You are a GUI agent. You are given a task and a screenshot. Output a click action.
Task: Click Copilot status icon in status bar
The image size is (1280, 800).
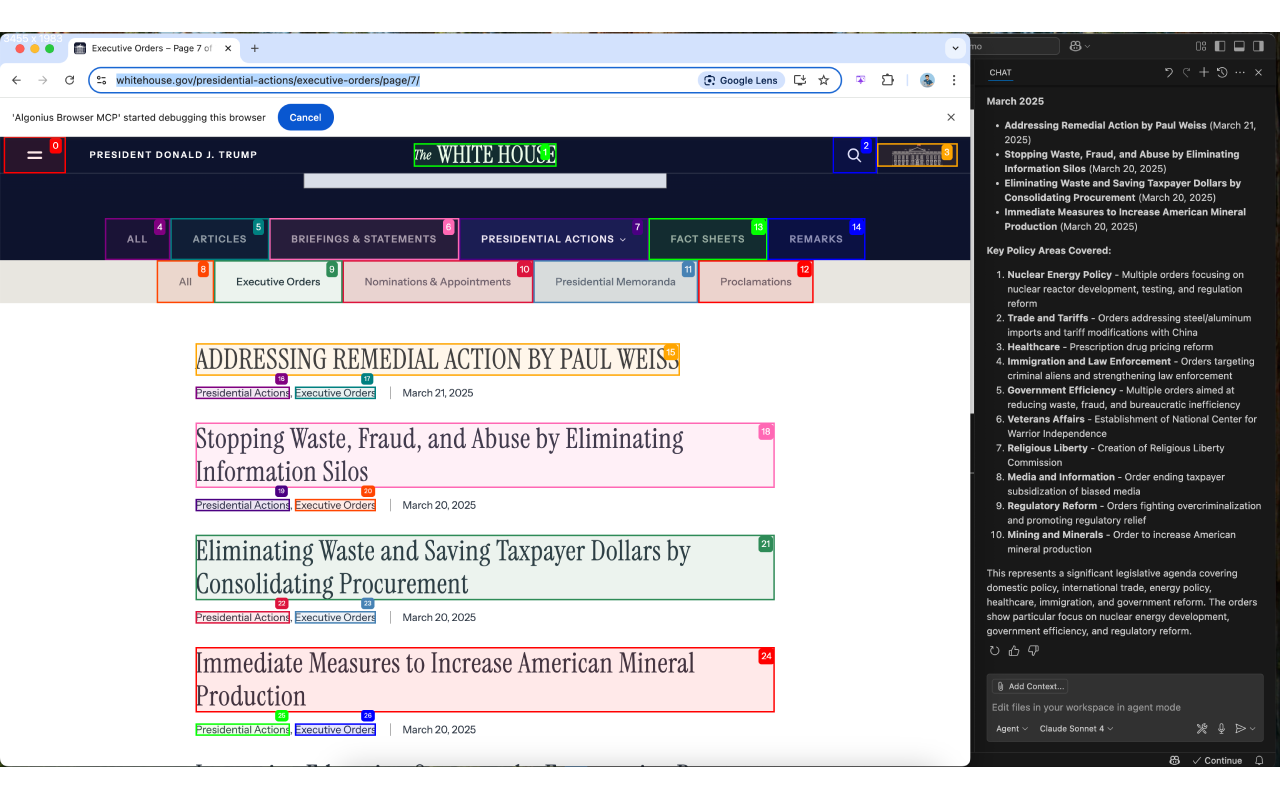coord(1174,760)
